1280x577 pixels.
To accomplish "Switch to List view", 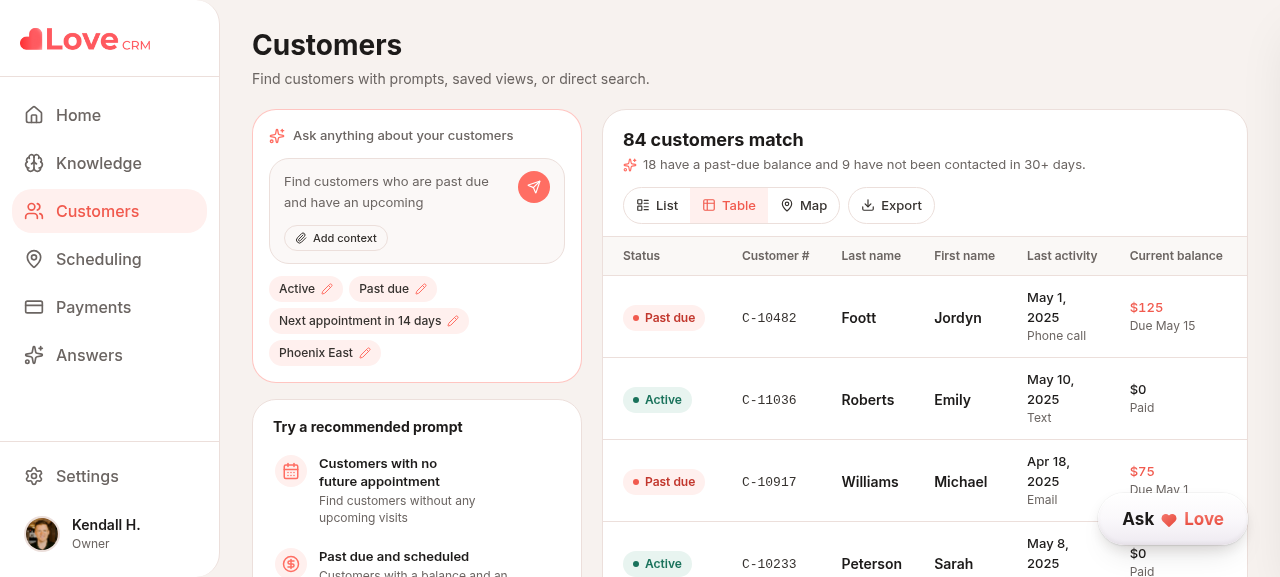I will 657,205.
